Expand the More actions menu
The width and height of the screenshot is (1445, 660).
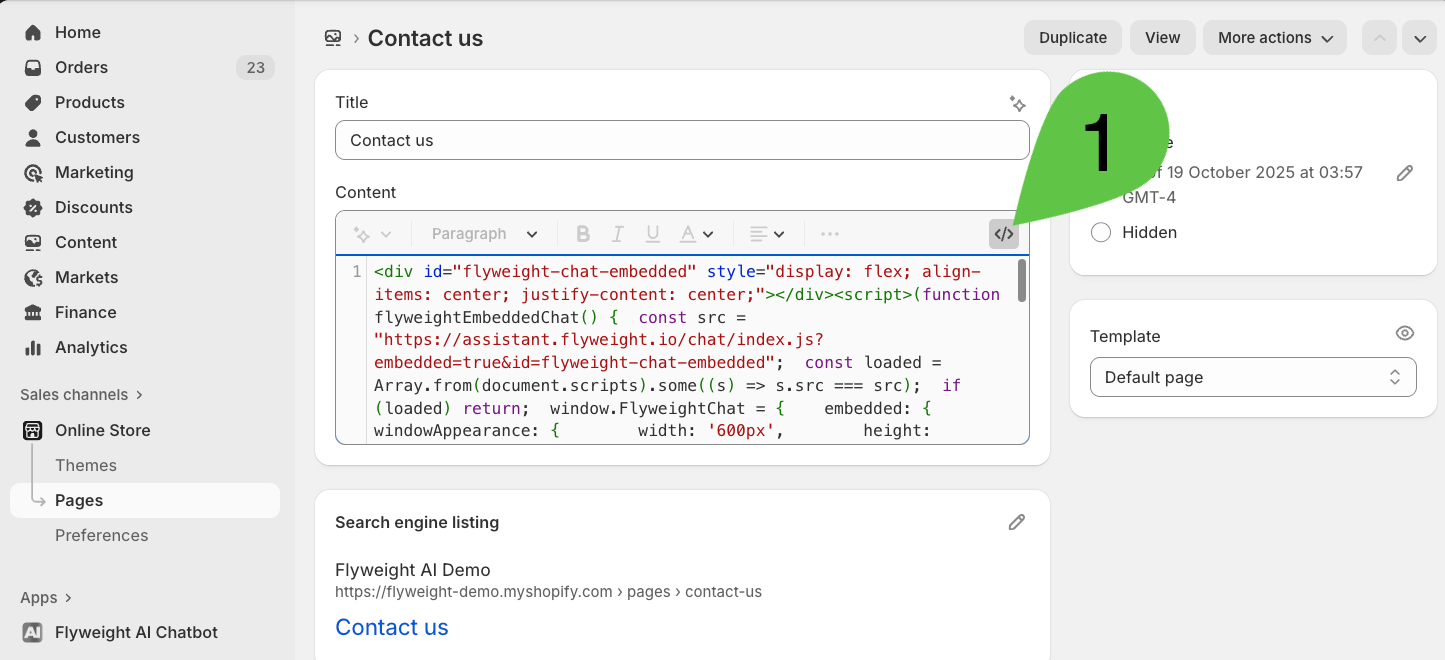click(1274, 38)
